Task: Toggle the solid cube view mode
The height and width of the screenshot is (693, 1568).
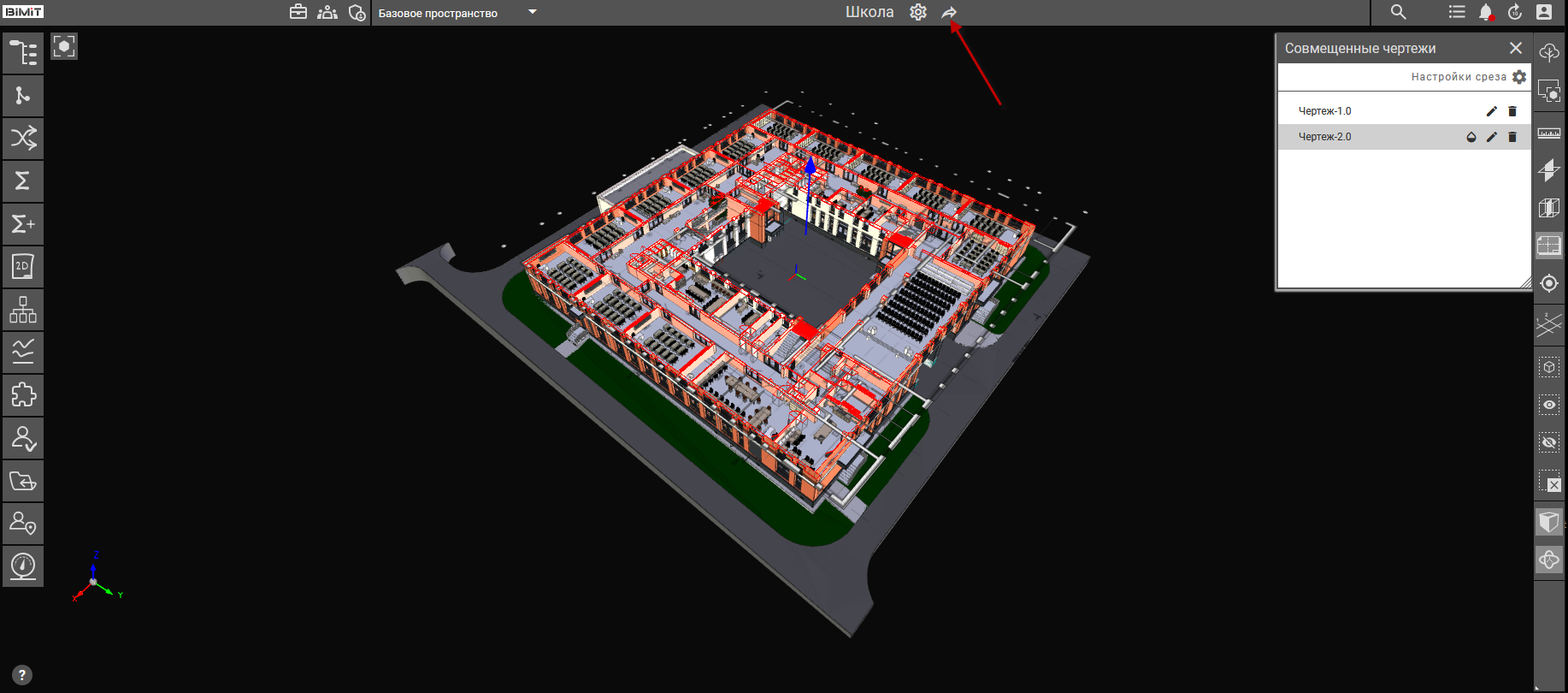Action: [1549, 521]
